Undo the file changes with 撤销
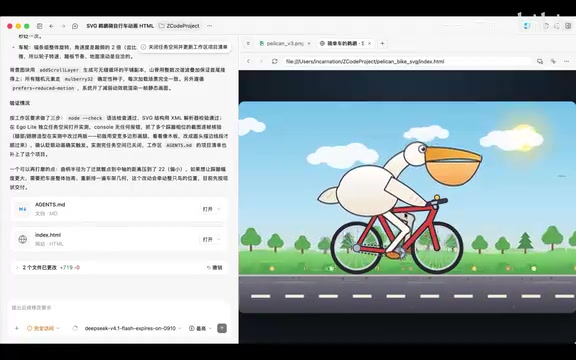Image resolution: width=576 pixels, height=360 pixels. point(215,267)
